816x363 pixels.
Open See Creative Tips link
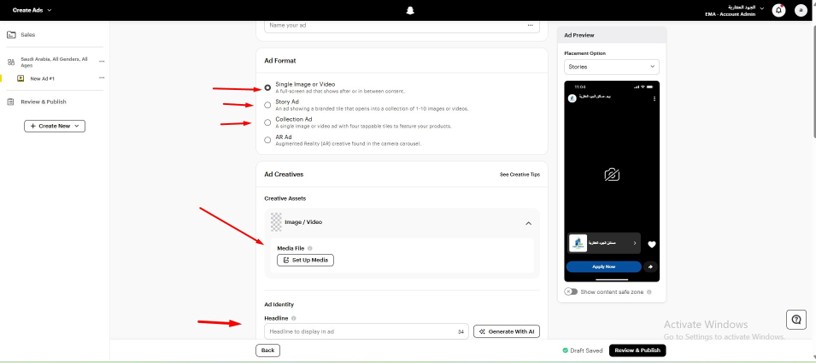click(x=519, y=175)
